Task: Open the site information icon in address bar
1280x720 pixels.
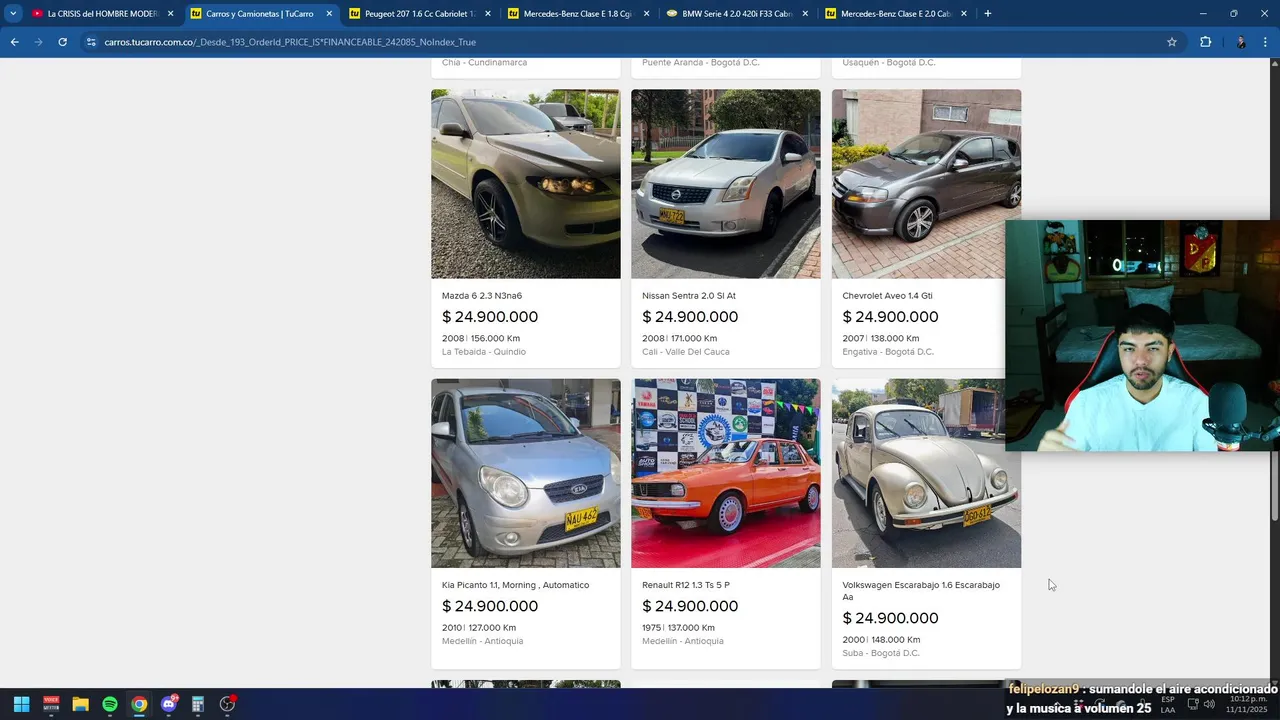Action: 91,42
